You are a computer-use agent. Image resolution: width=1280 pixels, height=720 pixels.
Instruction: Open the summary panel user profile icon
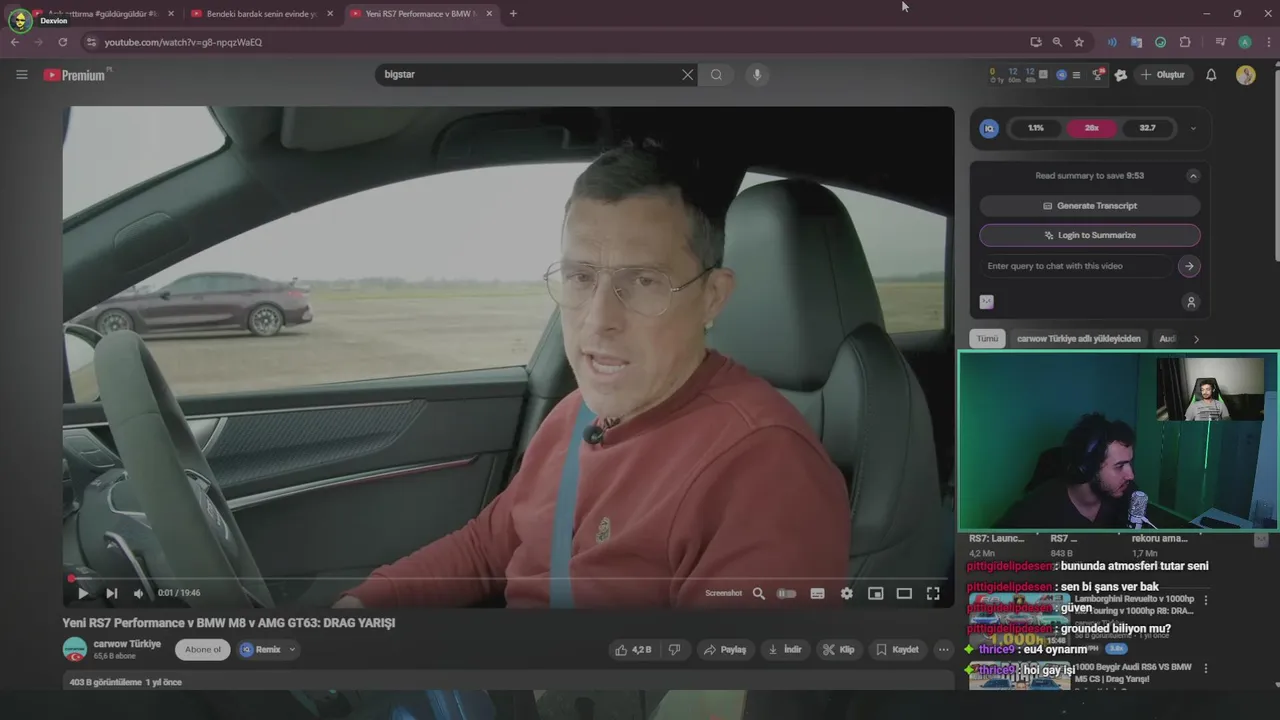coord(1190,302)
